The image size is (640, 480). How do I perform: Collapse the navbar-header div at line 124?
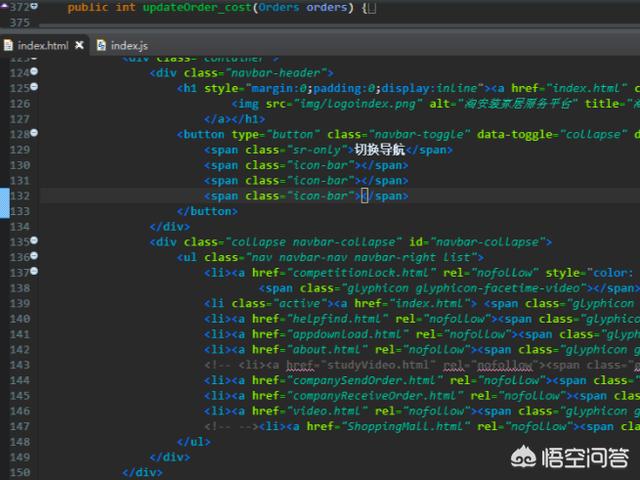coord(34,71)
